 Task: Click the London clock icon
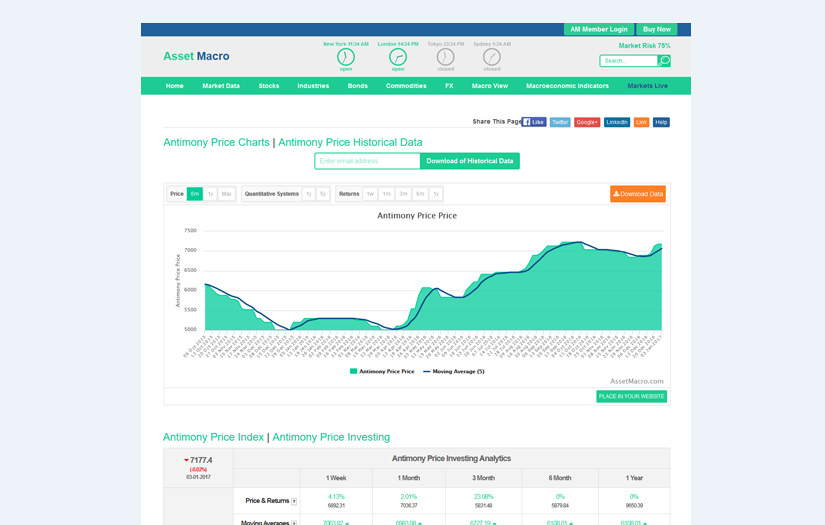[398, 57]
